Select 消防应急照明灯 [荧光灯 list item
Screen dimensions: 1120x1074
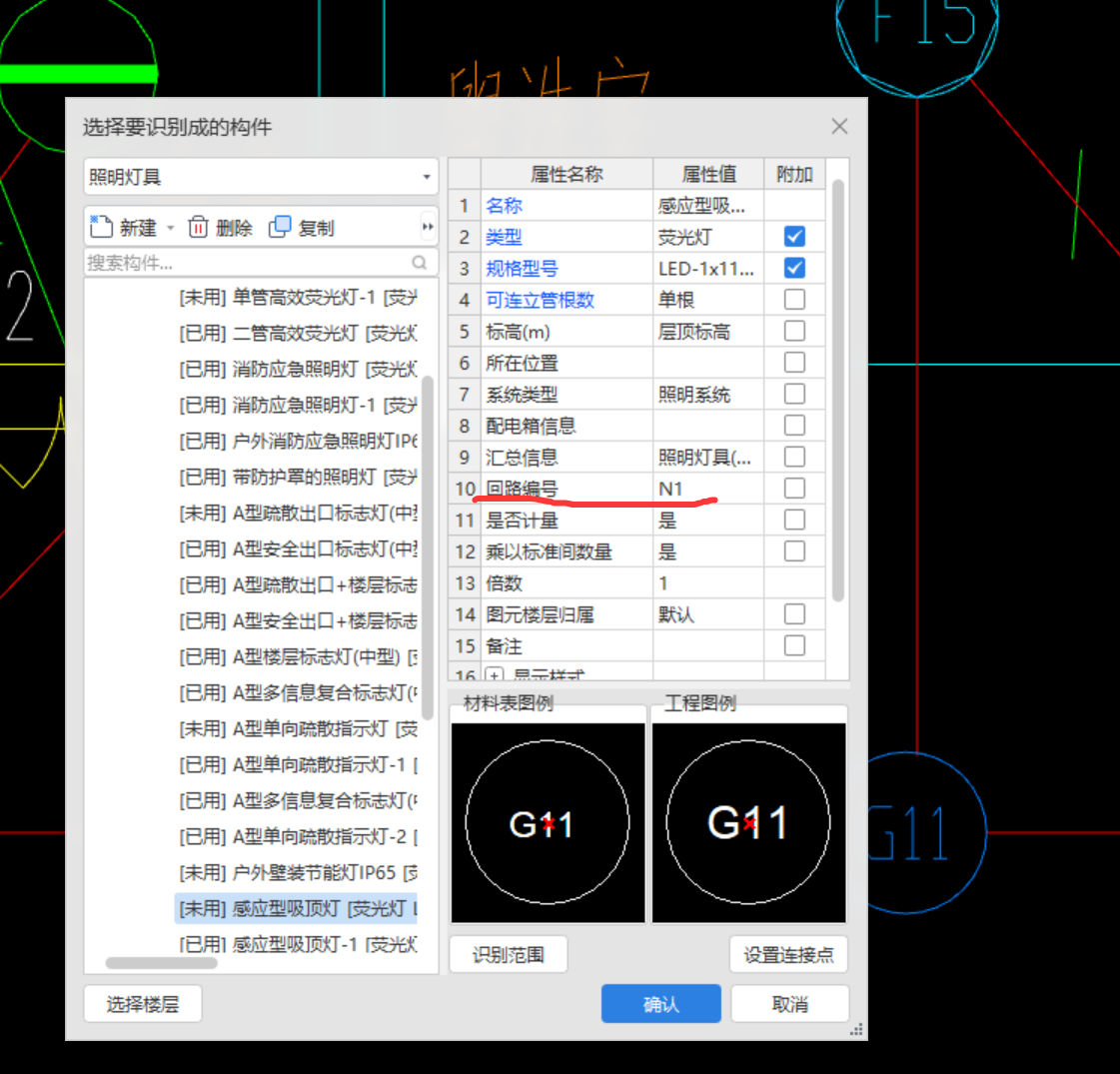pyautogui.click(x=298, y=370)
